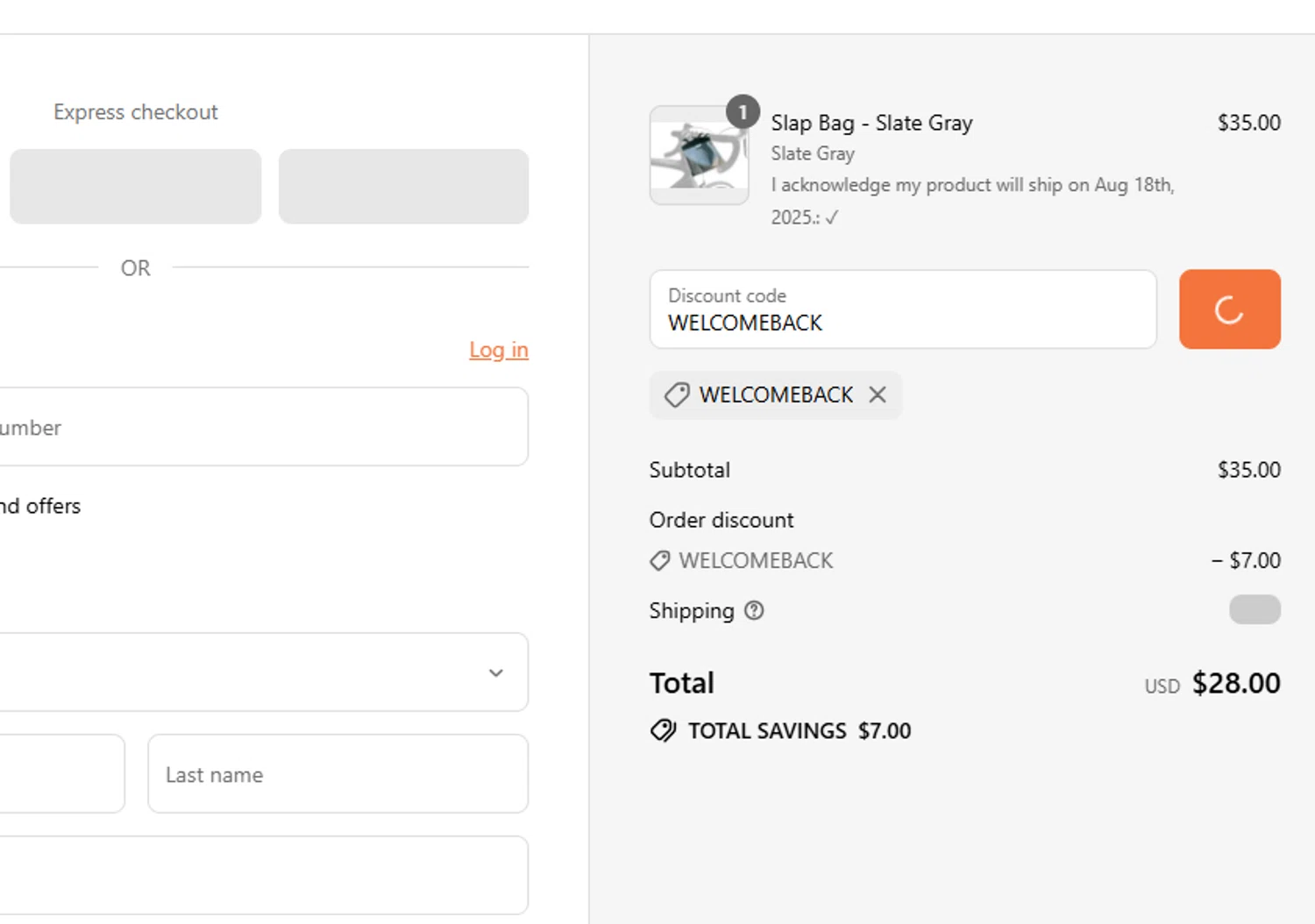The height and width of the screenshot is (924, 1315).
Task: Click the Last name field
Action: point(338,774)
